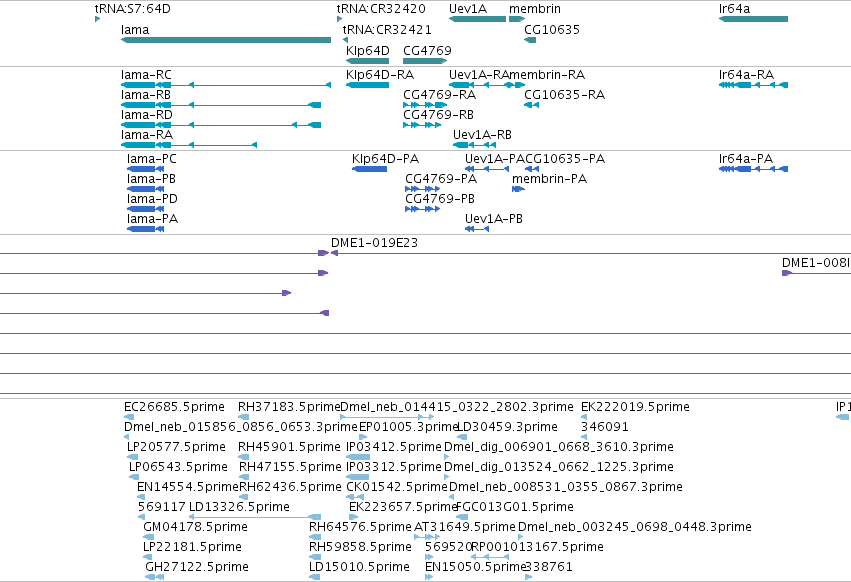Select the RH59858.5prime EST label
This screenshot has height=582, width=851.
(360, 547)
